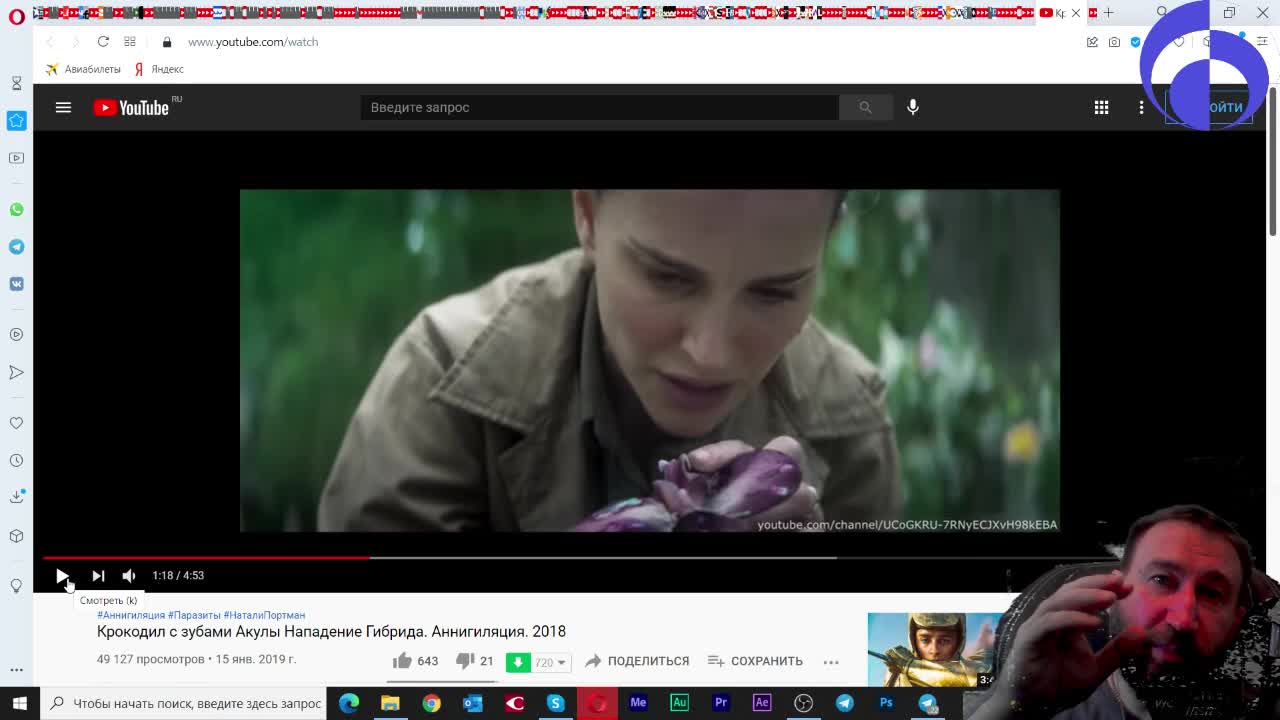The image size is (1280, 720).
Task: Share the video via Поделиться
Action: 637,661
